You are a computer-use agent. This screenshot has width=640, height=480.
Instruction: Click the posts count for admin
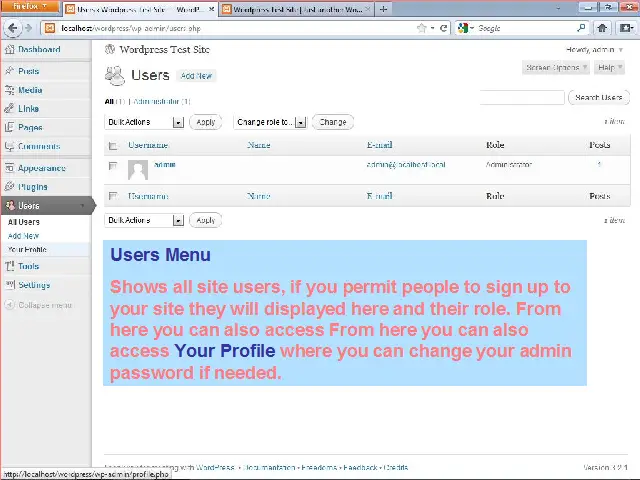[x=599, y=164]
